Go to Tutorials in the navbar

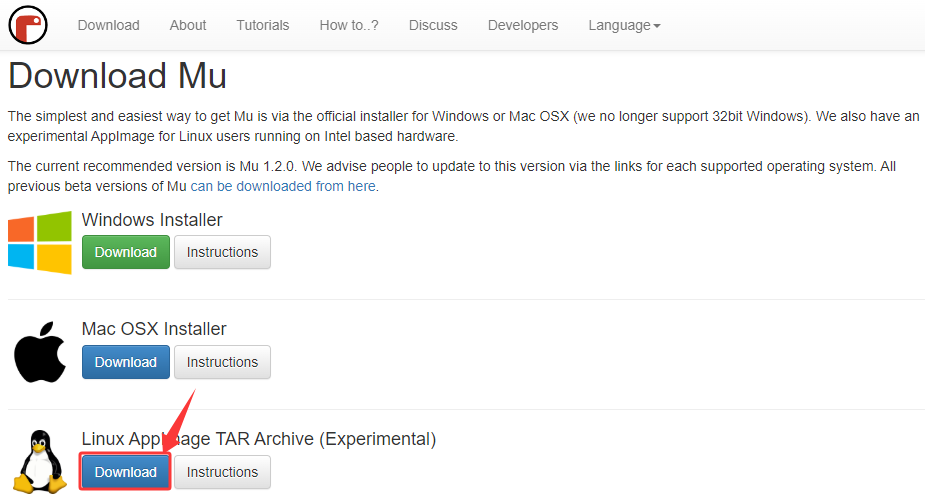click(263, 25)
